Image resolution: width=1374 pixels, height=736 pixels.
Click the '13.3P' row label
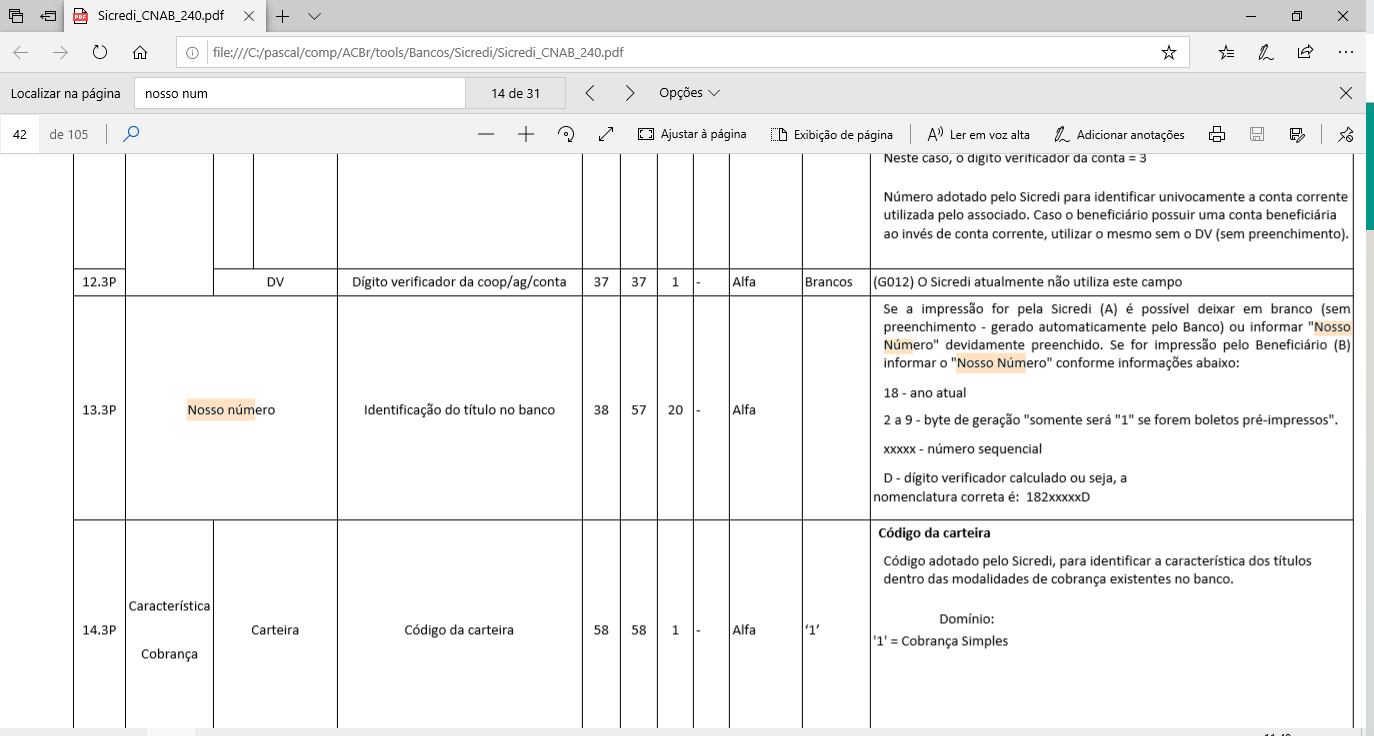(x=98, y=410)
